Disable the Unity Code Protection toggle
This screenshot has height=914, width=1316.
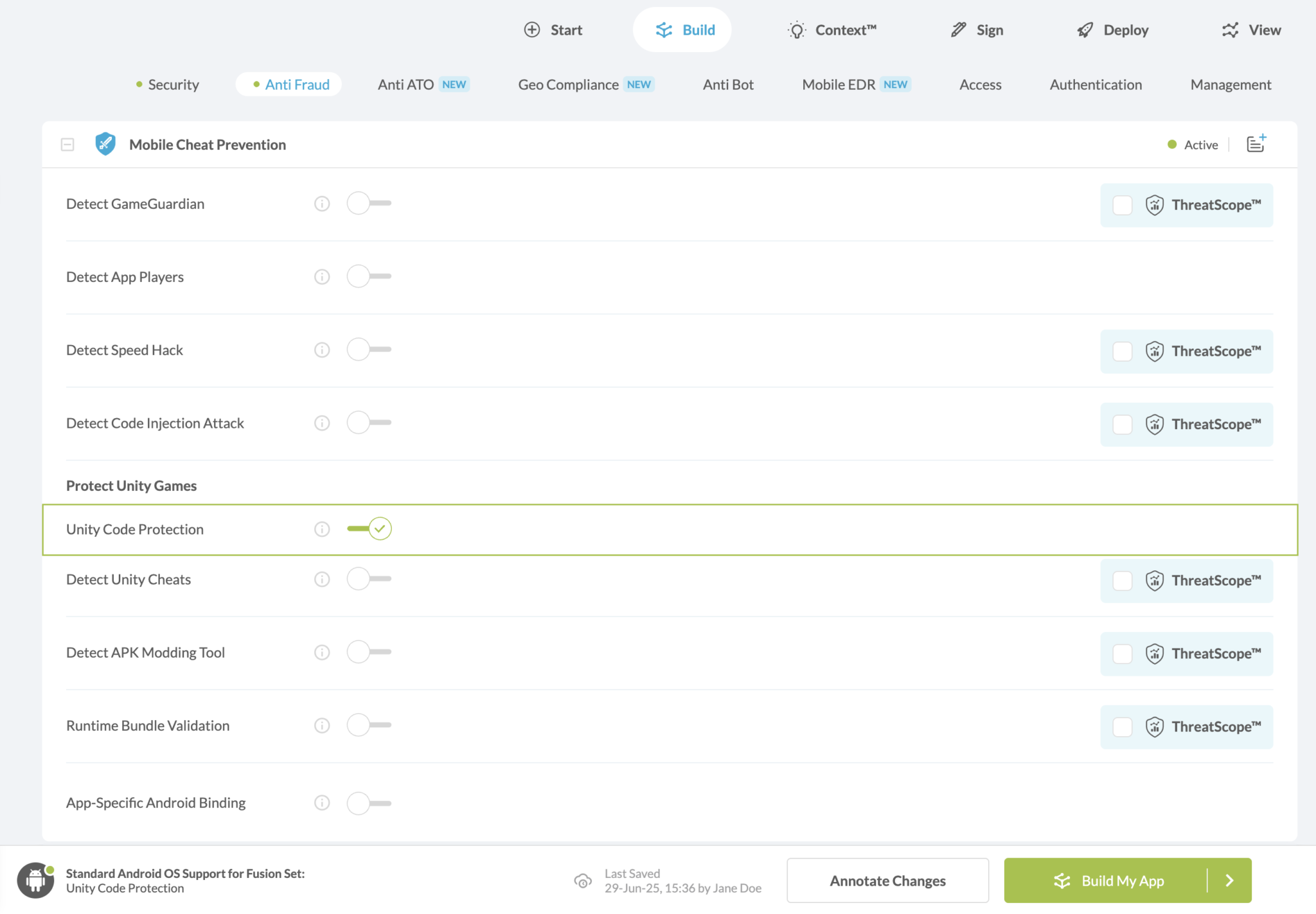coord(369,529)
